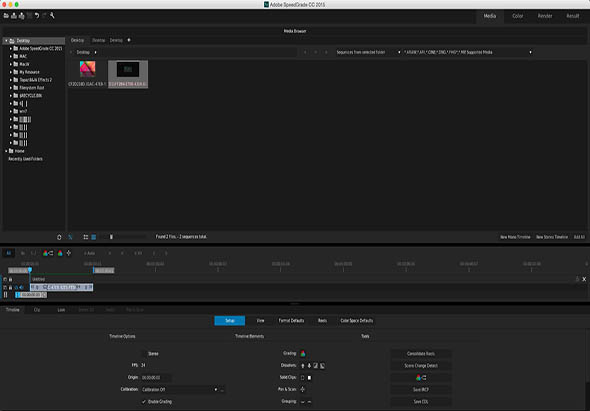Select the dark video thumbnail
Image resolution: width=590 pixels, height=411 pixels.
128,70
